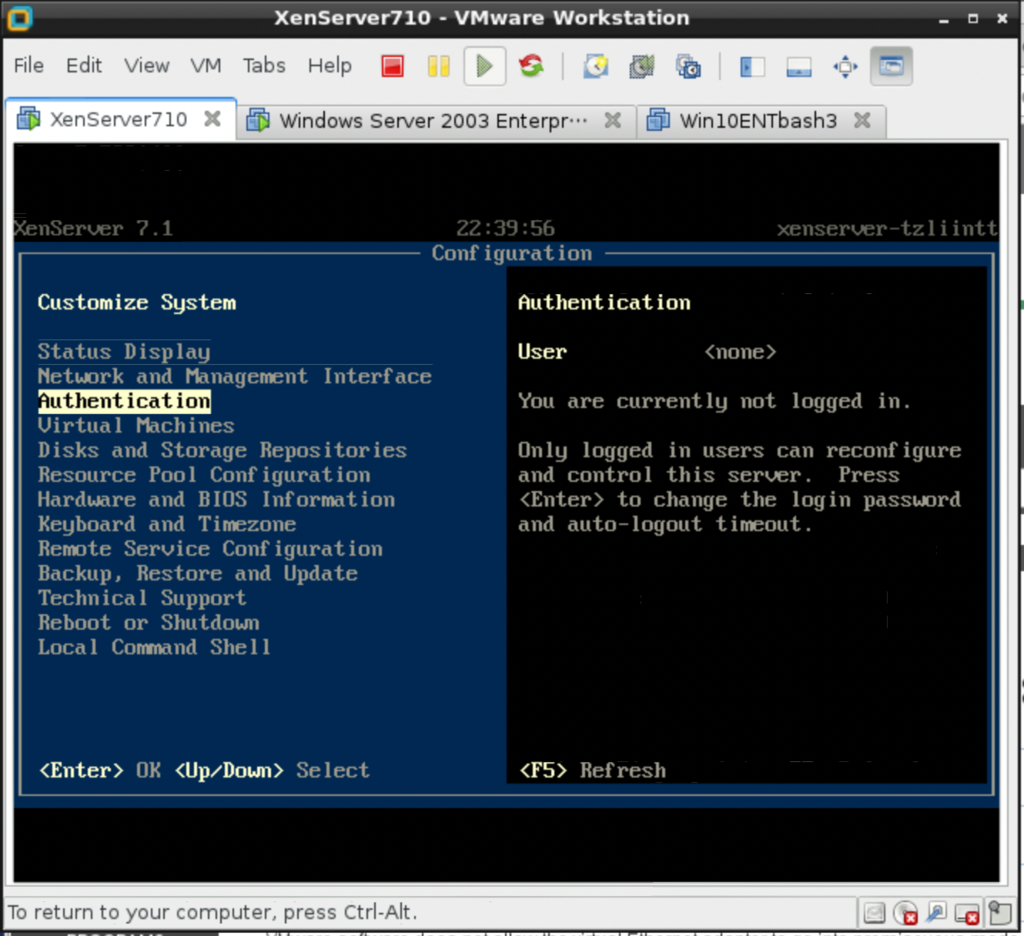Click the User <none> value
Image resolution: width=1024 pixels, height=936 pixels.
coord(741,352)
